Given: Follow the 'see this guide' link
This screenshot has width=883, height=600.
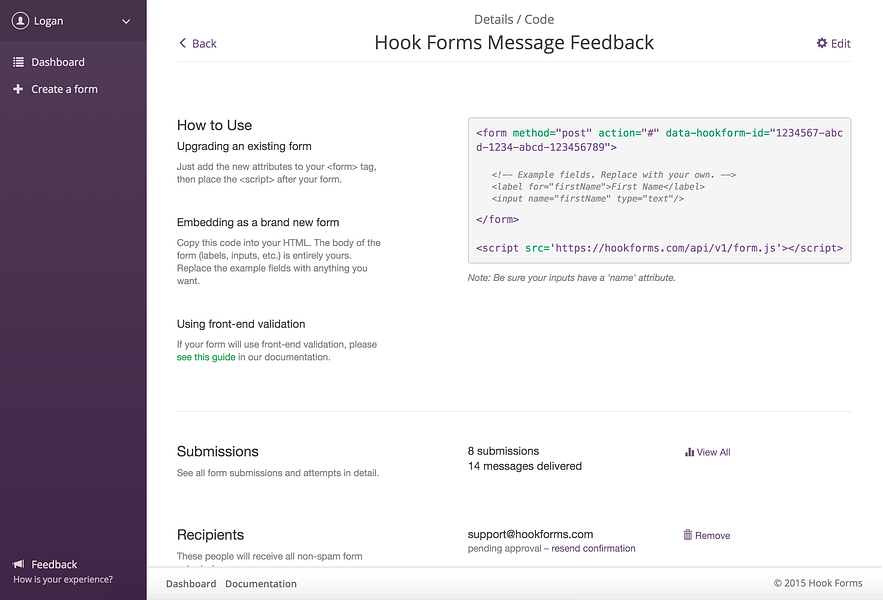Looking at the screenshot, I should tap(206, 357).
